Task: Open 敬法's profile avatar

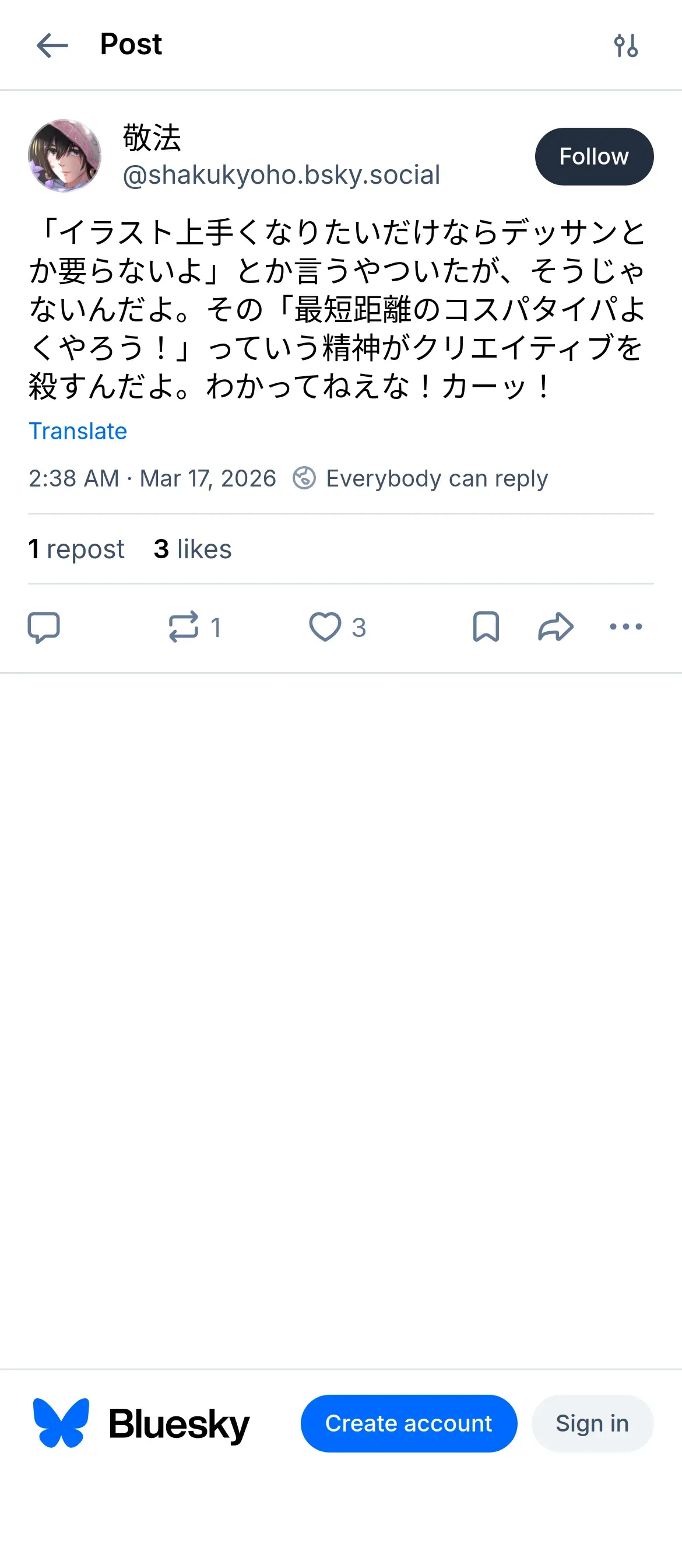Action: (x=65, y=156)
